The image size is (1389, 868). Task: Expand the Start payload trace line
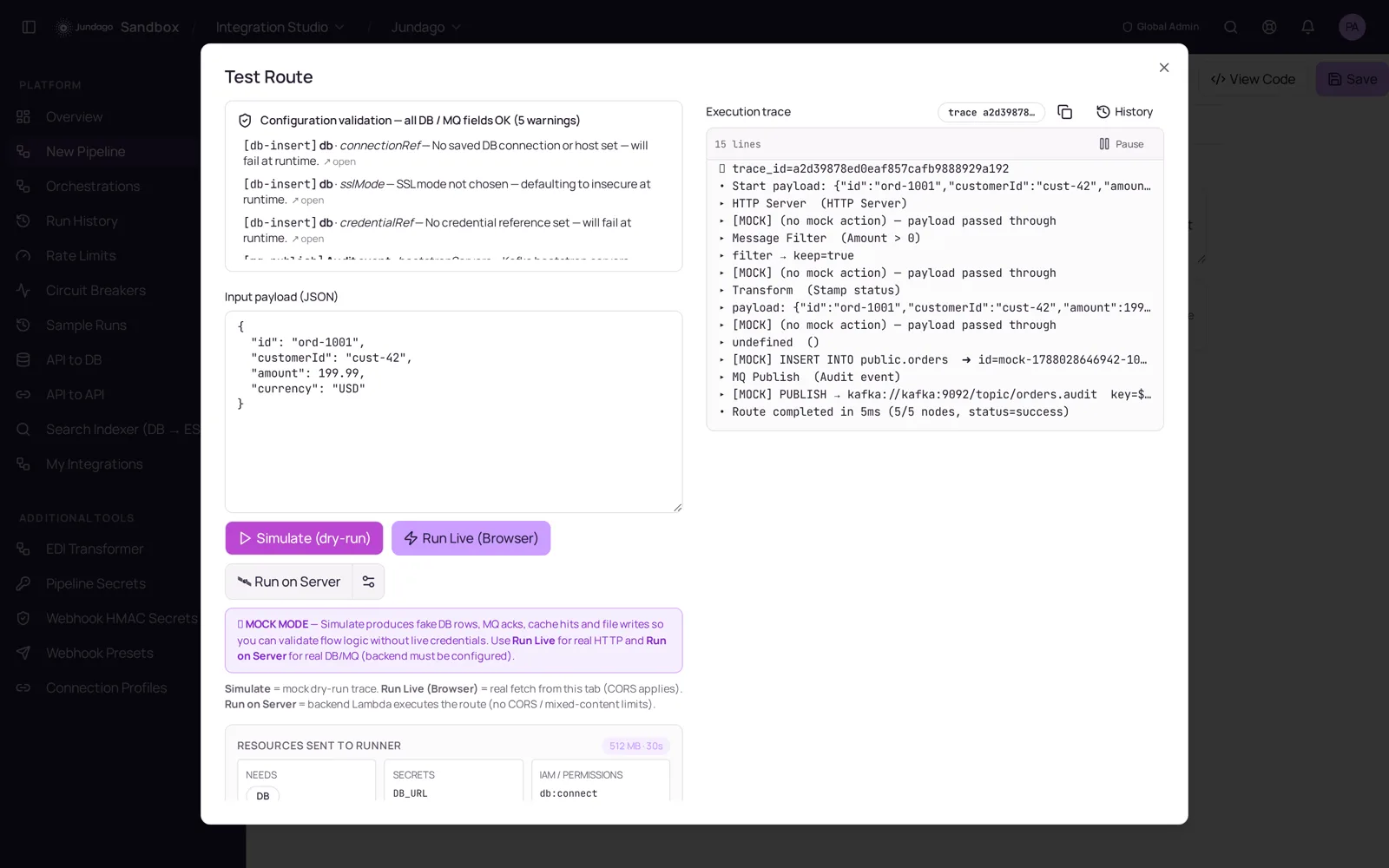(934, 186)
